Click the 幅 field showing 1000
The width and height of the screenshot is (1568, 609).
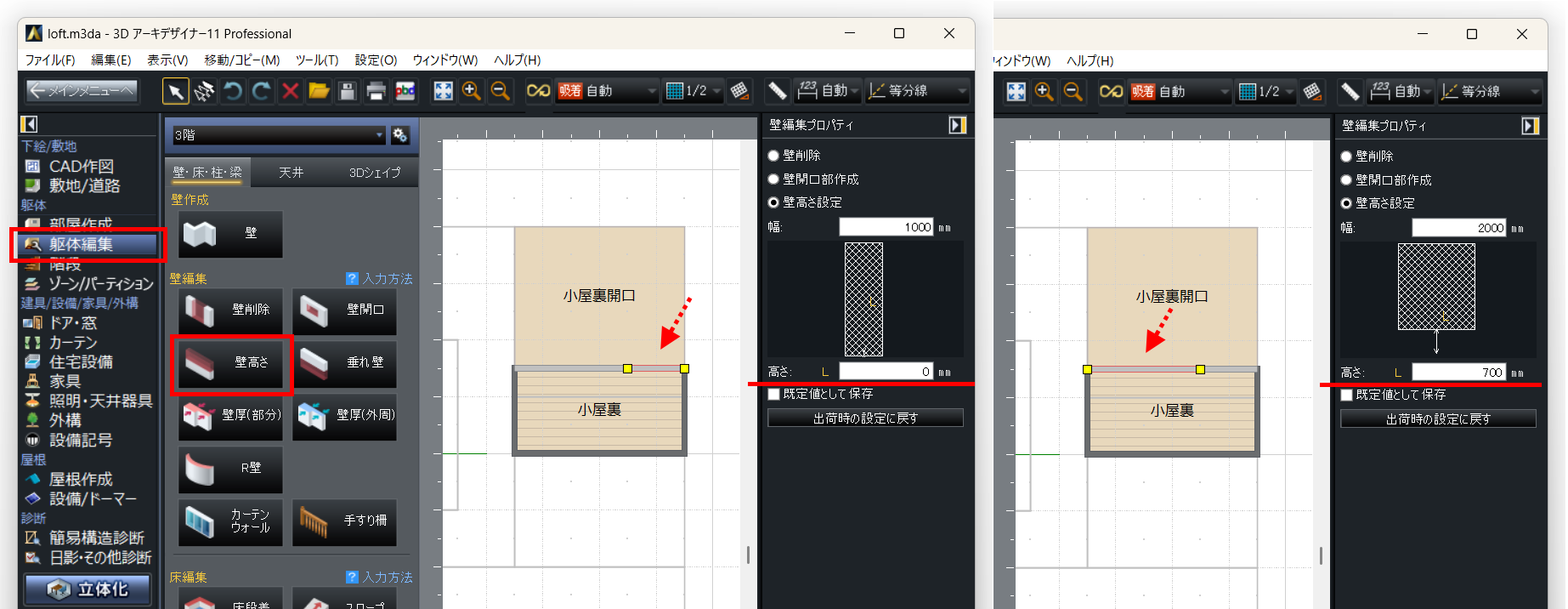point(886,227)
